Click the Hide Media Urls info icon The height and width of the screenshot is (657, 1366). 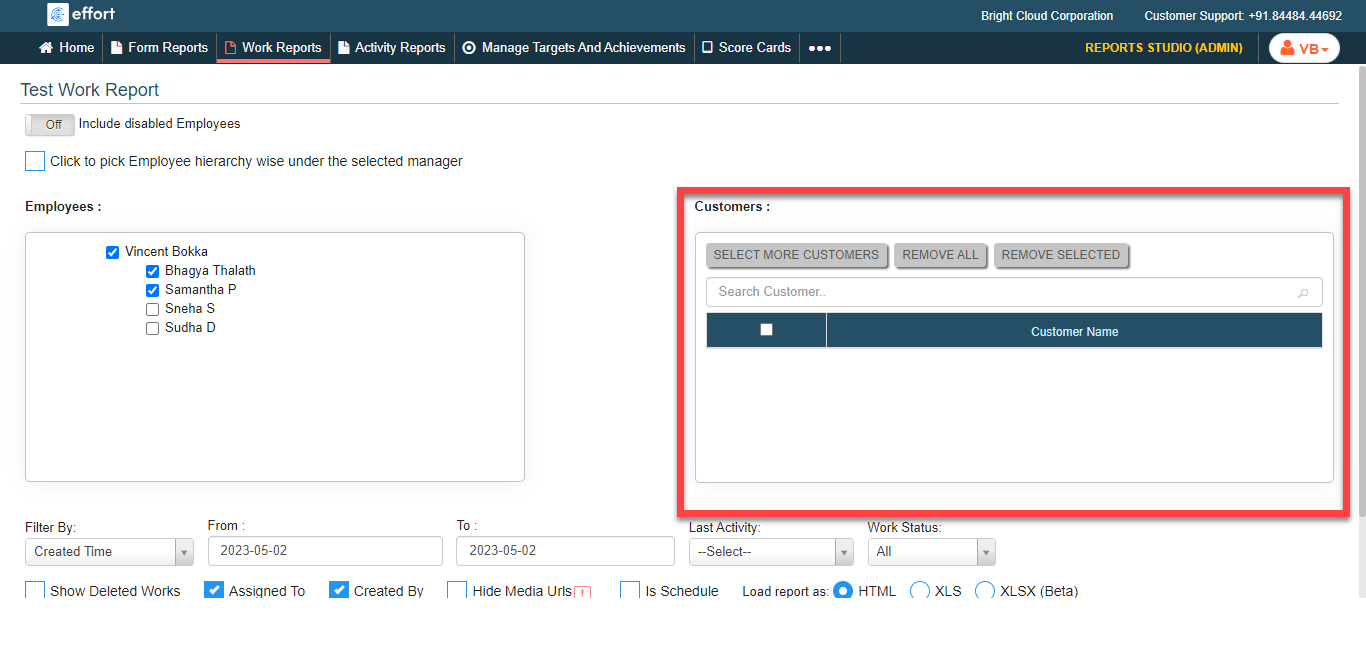(582, 592)
